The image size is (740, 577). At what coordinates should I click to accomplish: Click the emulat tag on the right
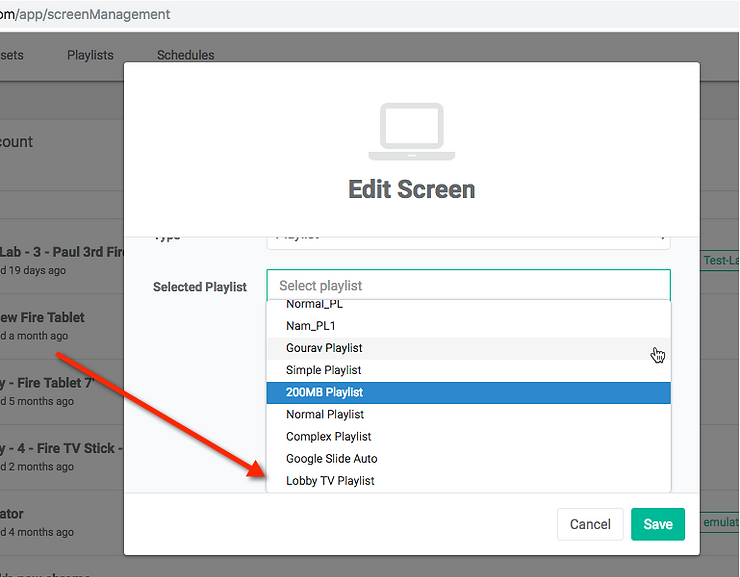tap(721, 522)
